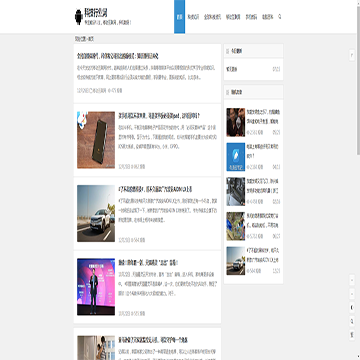360x360 pixels.
Task: Click the magnifier icon in floating side buttons
Action: coord(352,321)
